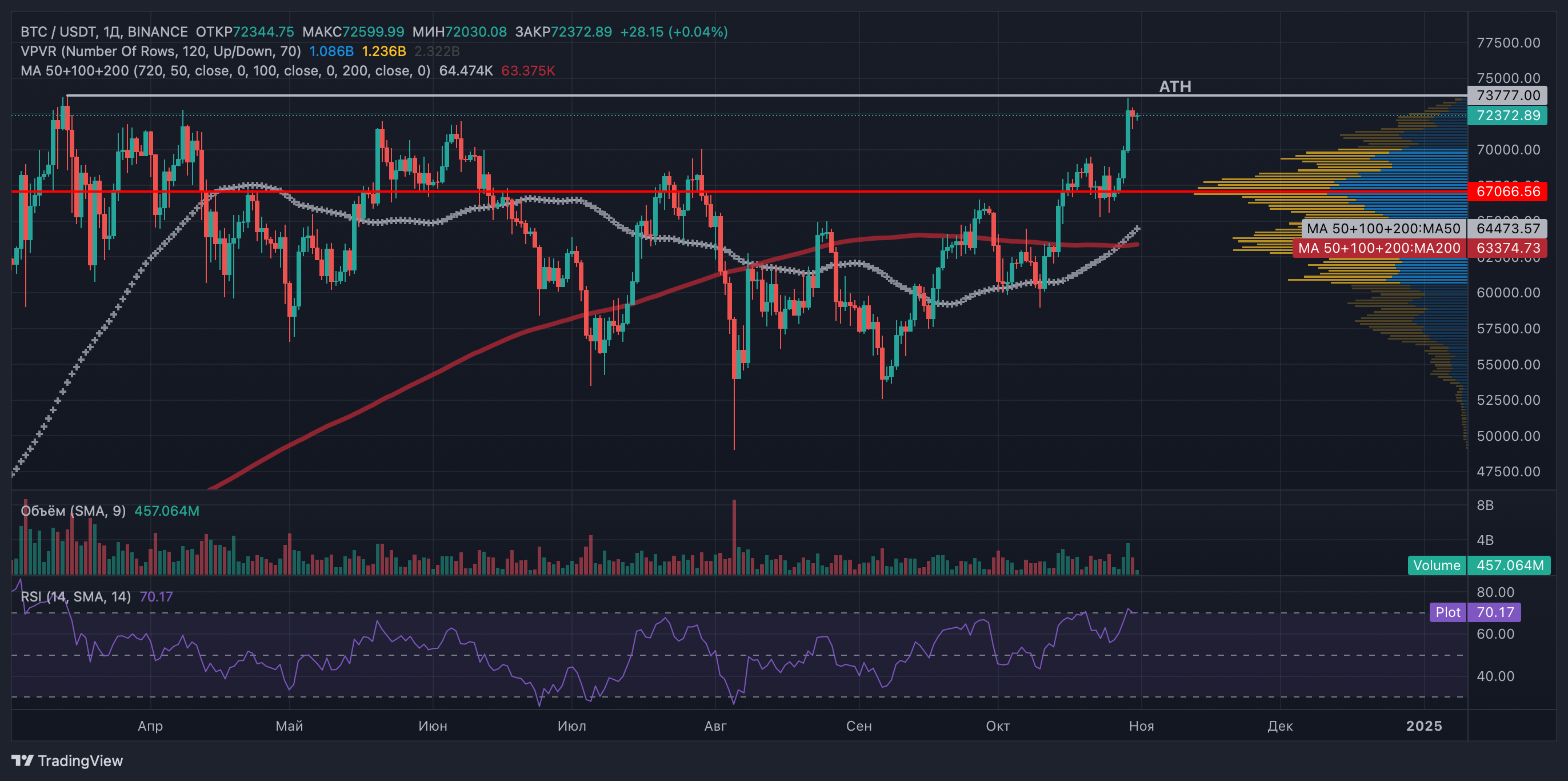This screenshot has width=1568, height=781.
Task: Click the blue VPVR value 1.086B
Action: (332, 51)
